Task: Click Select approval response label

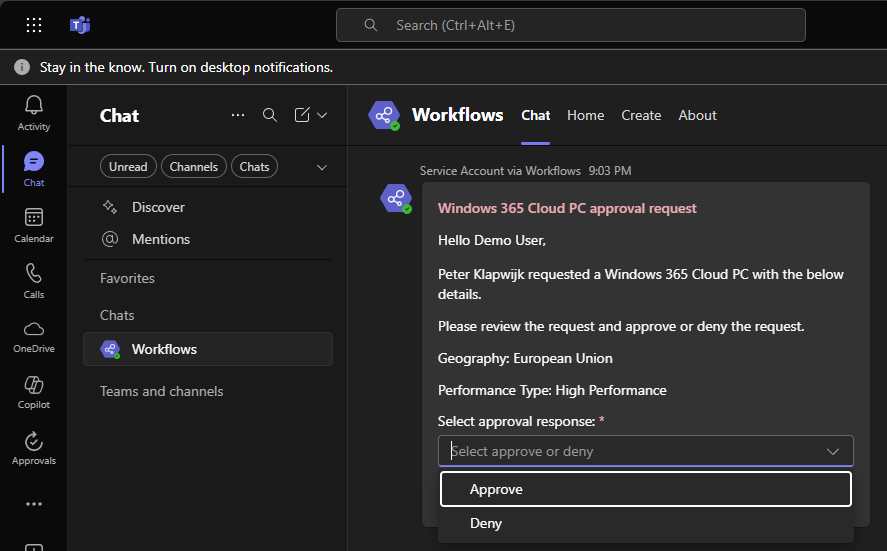Action: 516,421
